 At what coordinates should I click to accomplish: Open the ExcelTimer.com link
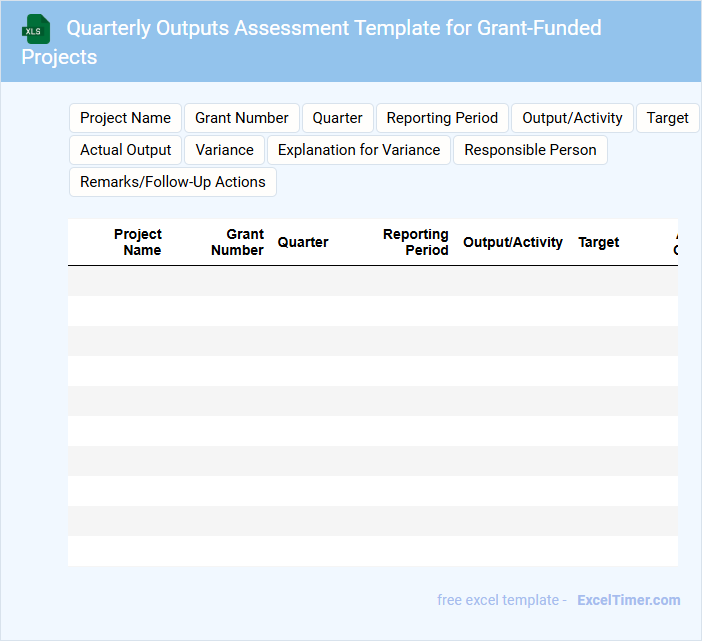[x=628, y=600]
